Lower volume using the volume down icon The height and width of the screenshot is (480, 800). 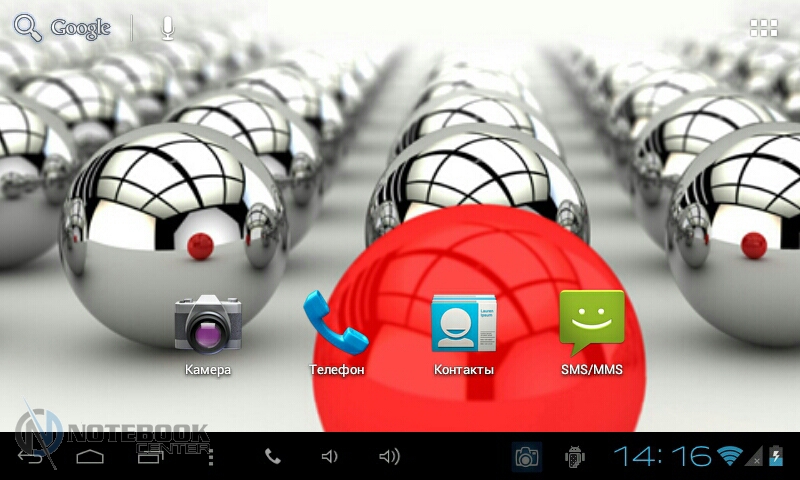(329, 457)
